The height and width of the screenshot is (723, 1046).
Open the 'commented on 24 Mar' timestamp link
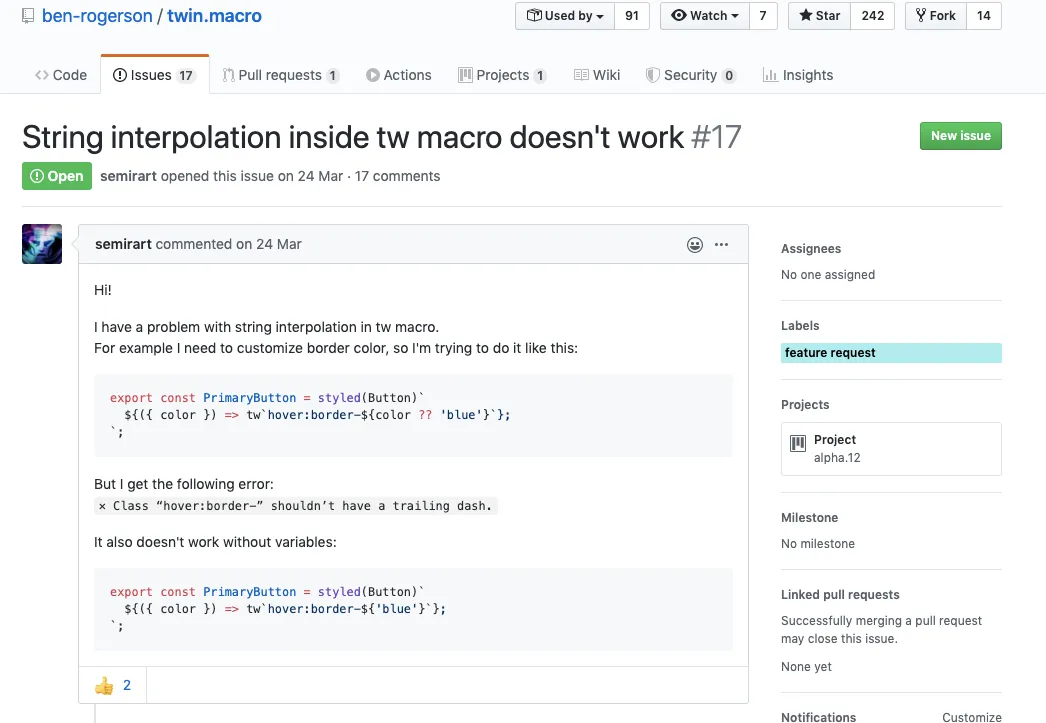click(228, 244)
